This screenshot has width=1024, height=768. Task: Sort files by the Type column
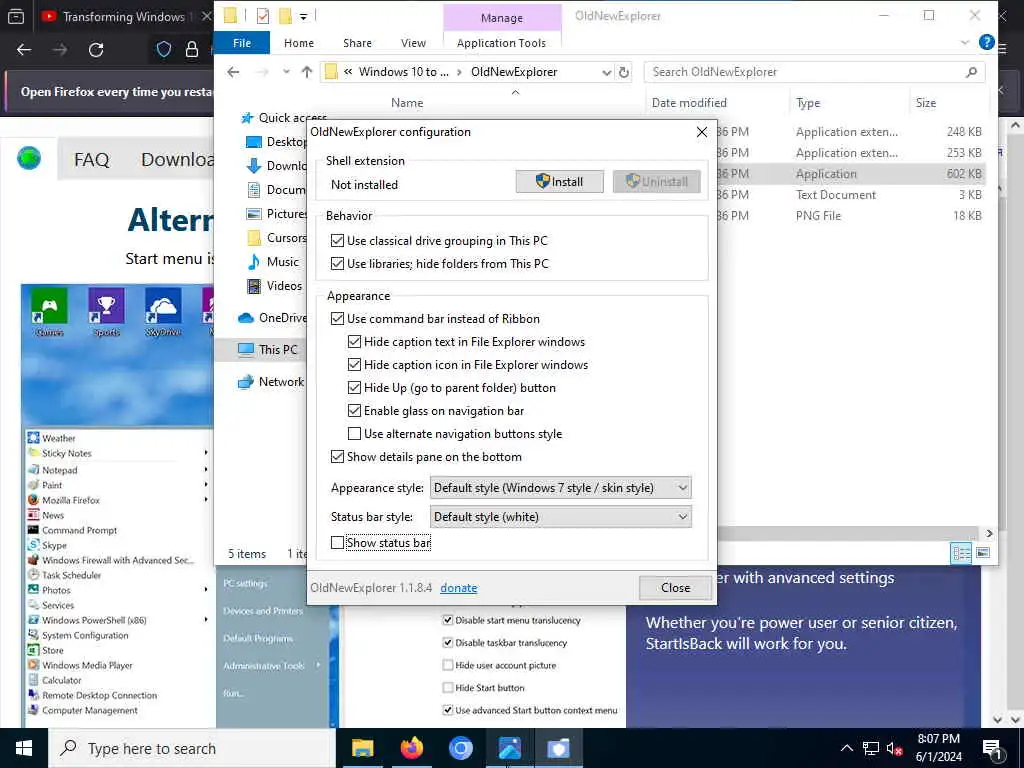click(x=808, y=103)
